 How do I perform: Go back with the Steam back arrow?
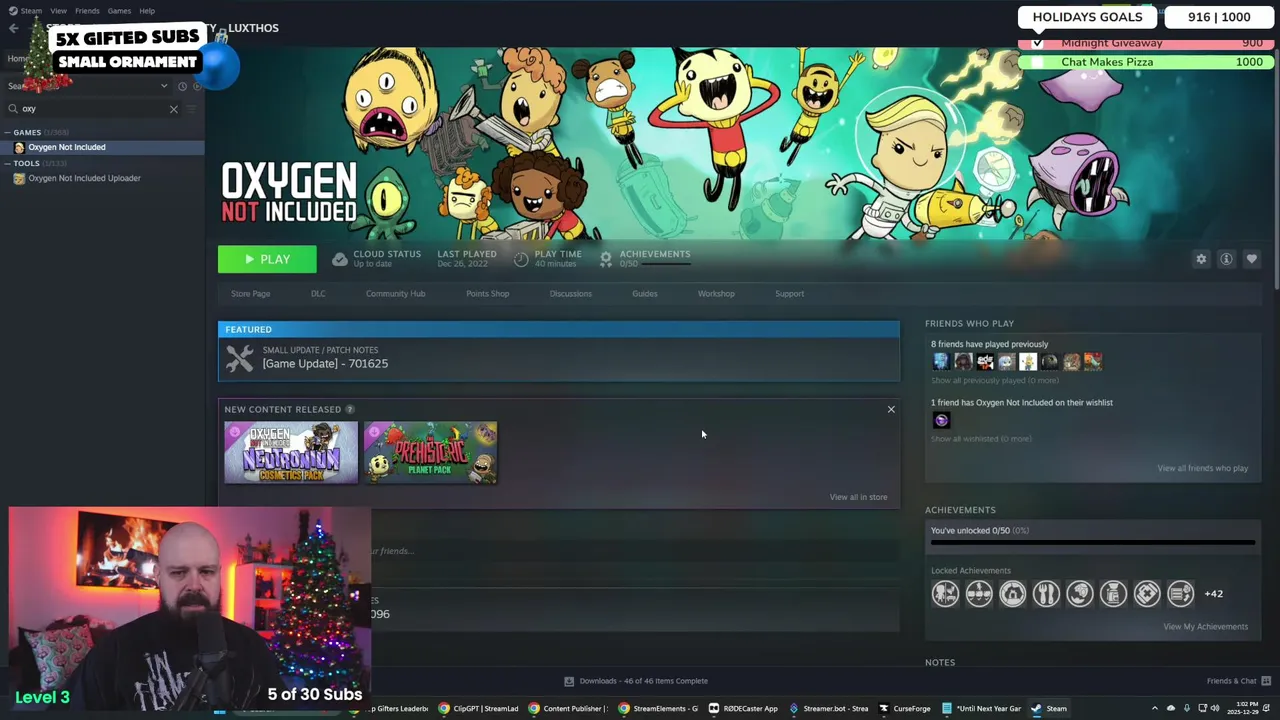13,28
